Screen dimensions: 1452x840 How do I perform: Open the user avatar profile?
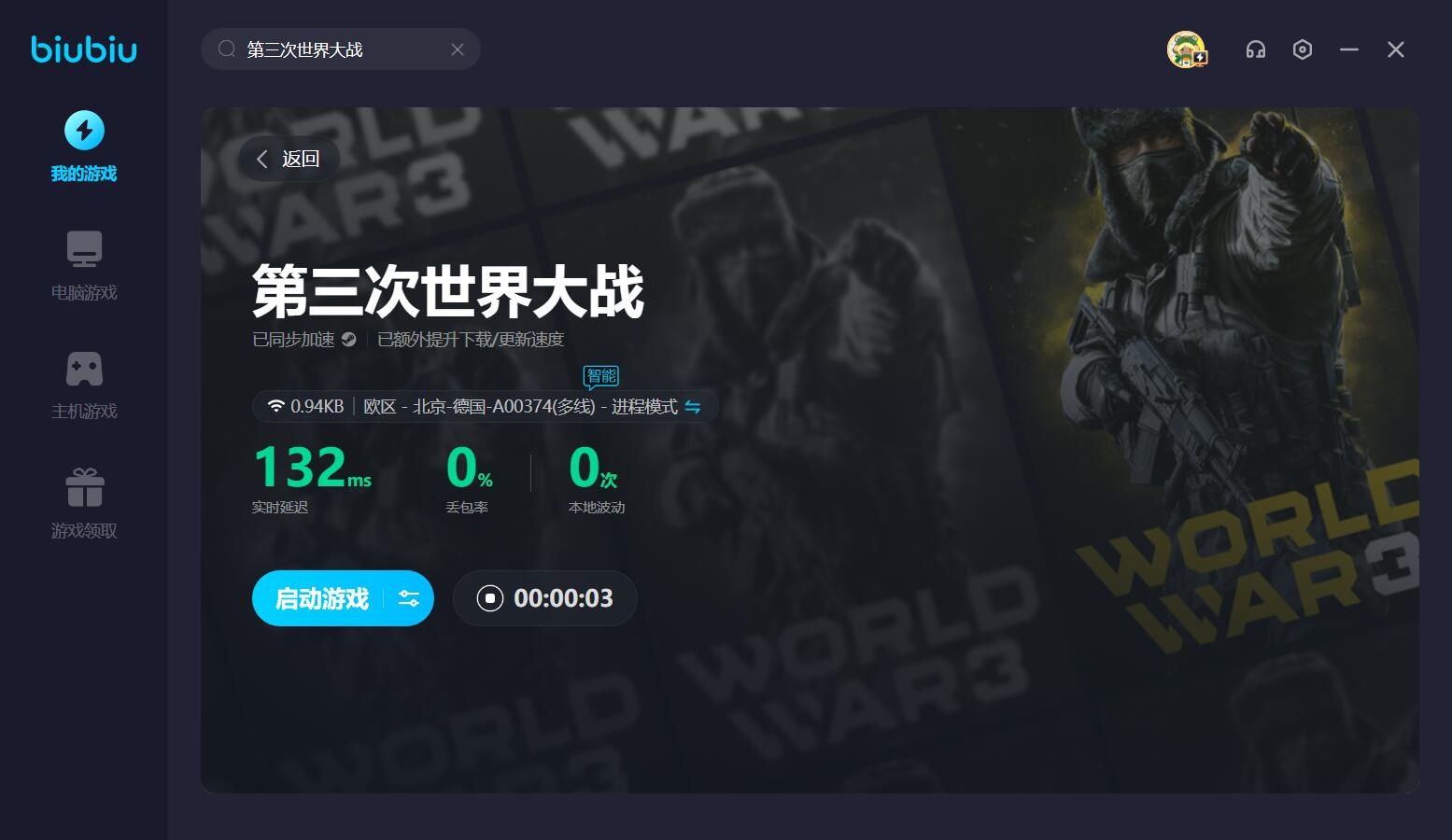tap(1187, 49)
